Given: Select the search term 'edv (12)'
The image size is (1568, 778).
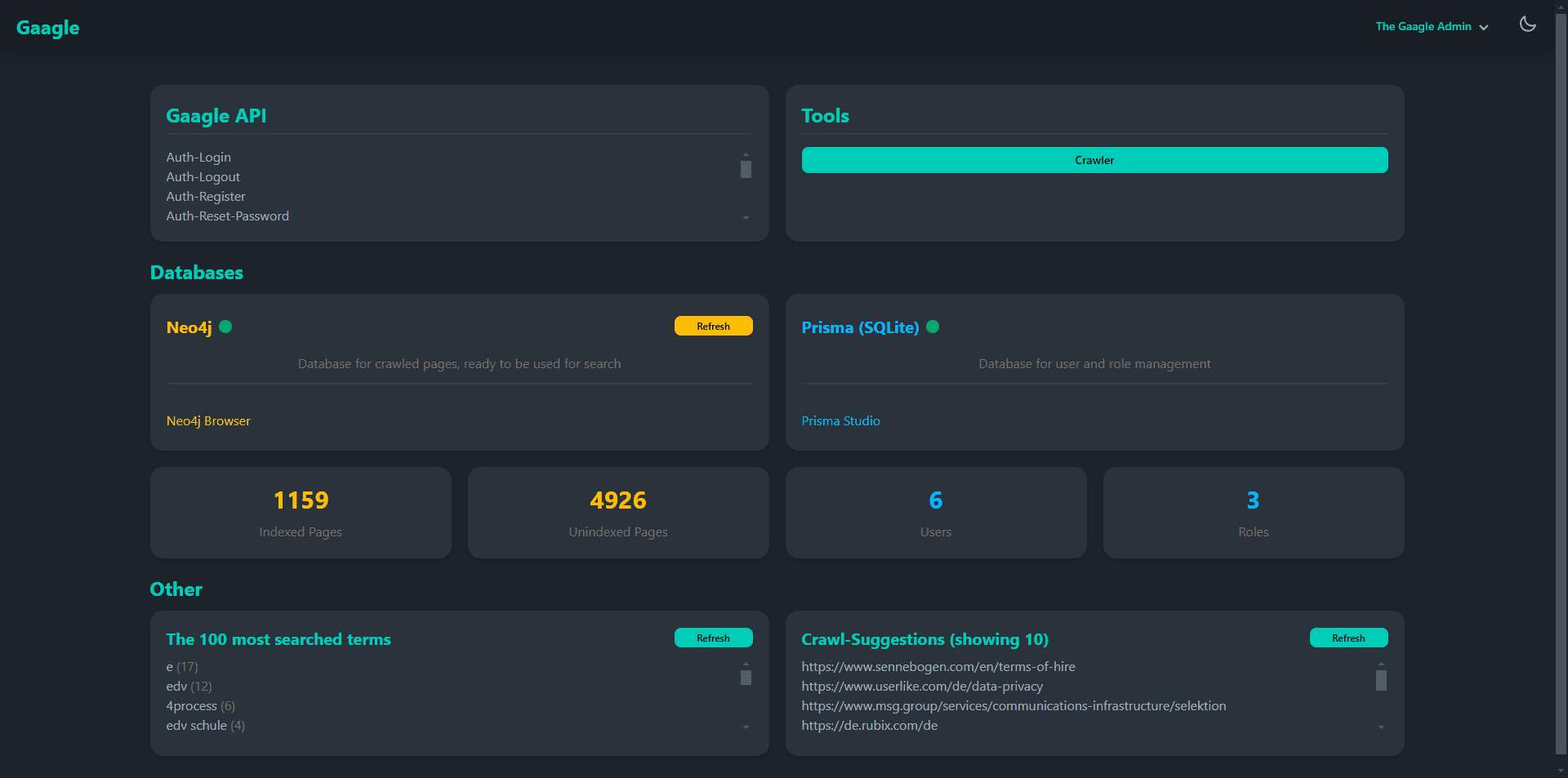Looking at the screenshot, I should tap(189, 686).
